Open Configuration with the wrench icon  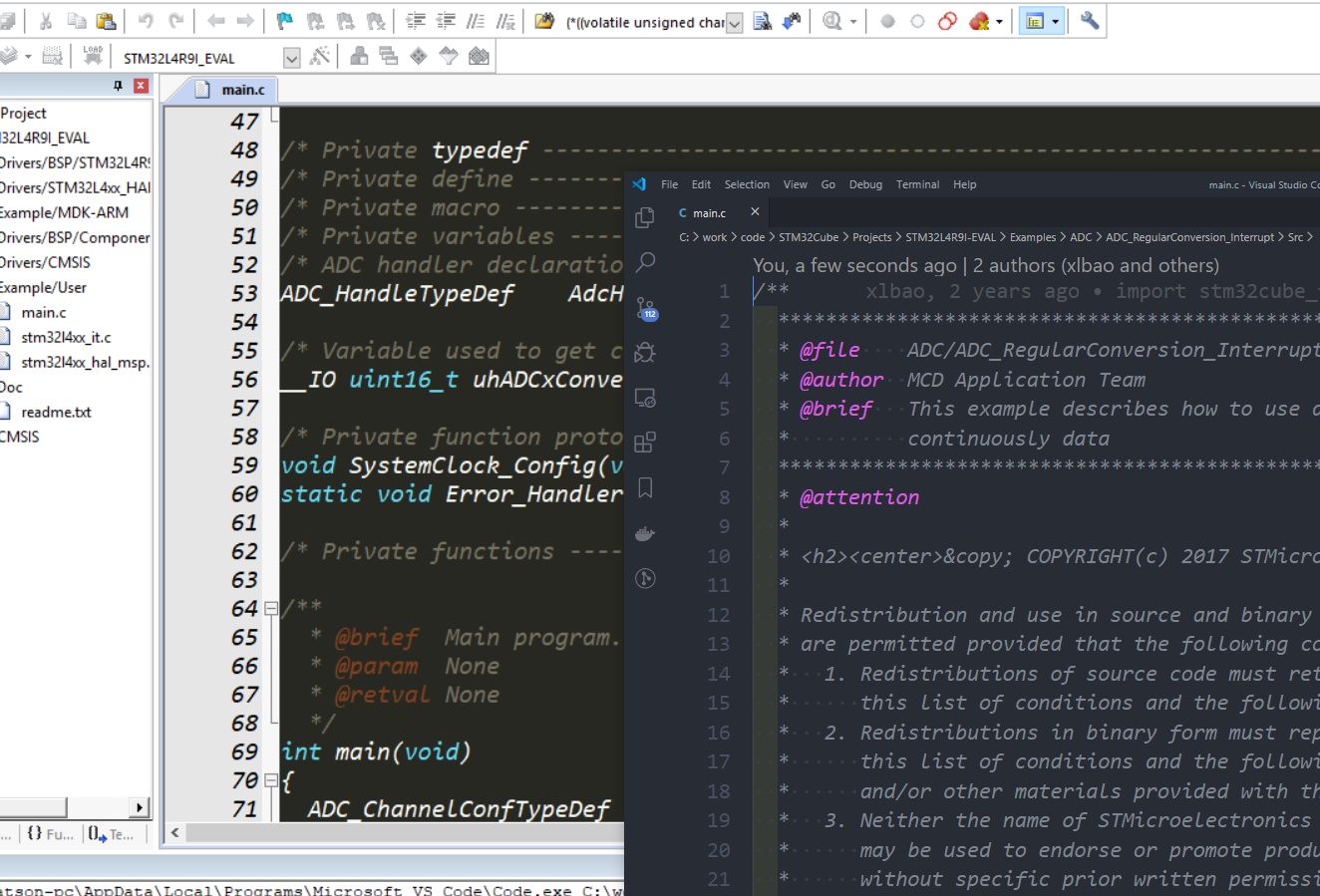pyautogui.click(x=1090, y=21)
